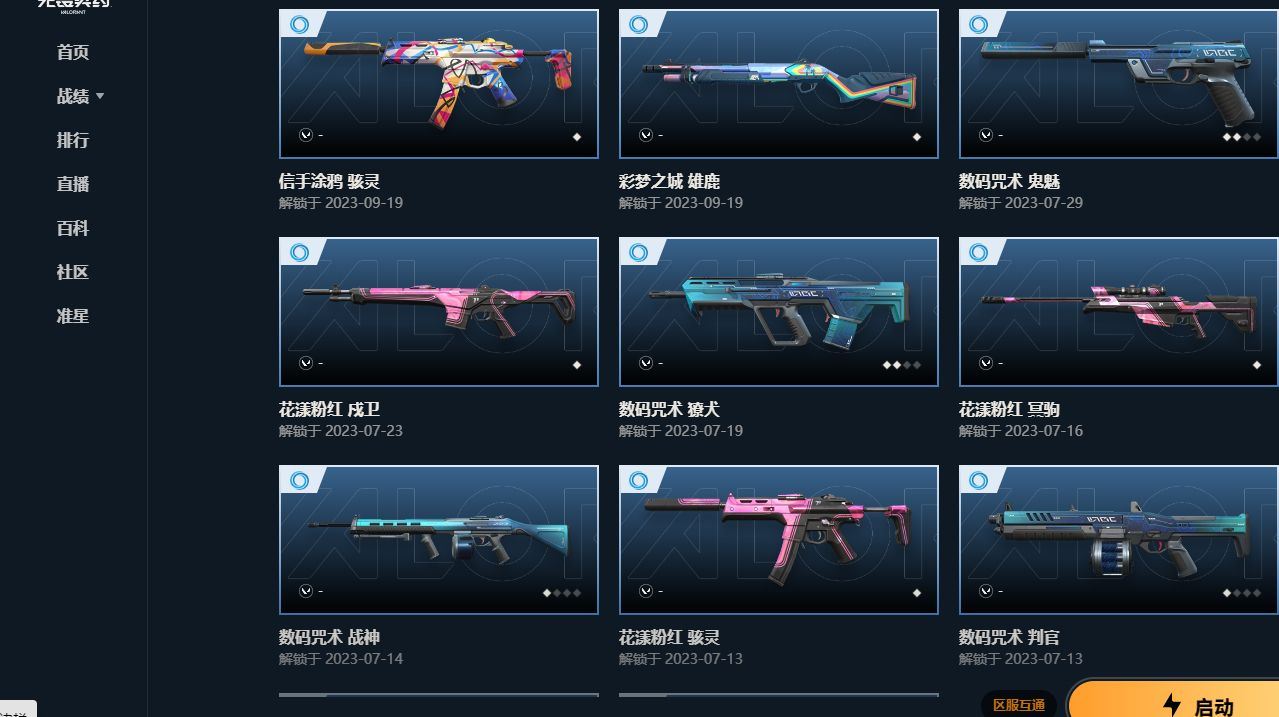The height and width of the screenshot is (717, 1279).
Task: Select upgrade level diamonds on 数码咒术 鬼魅 card
Action: coord(1241,137)
